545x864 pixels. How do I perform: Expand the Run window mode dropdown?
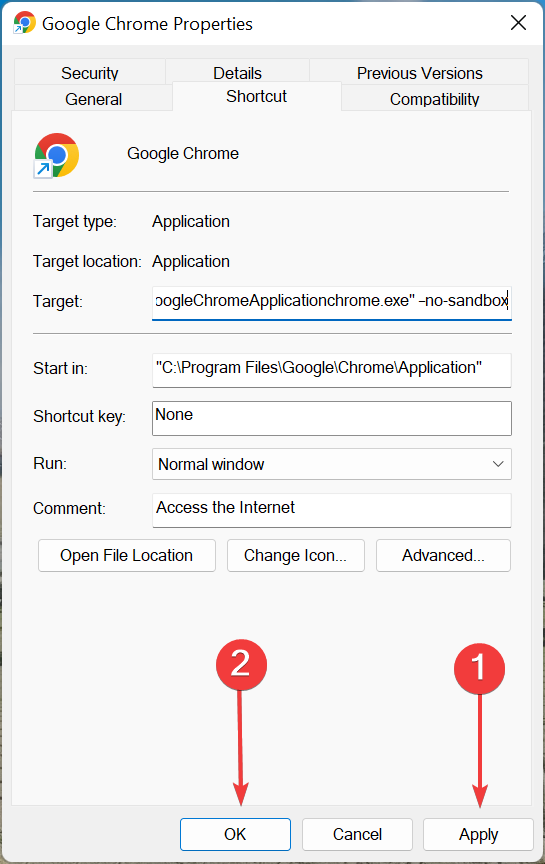coord(332,464)
